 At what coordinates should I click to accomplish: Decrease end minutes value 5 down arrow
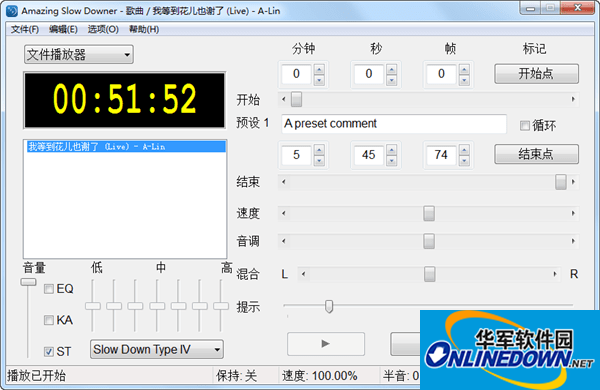(x=319, y=160)
